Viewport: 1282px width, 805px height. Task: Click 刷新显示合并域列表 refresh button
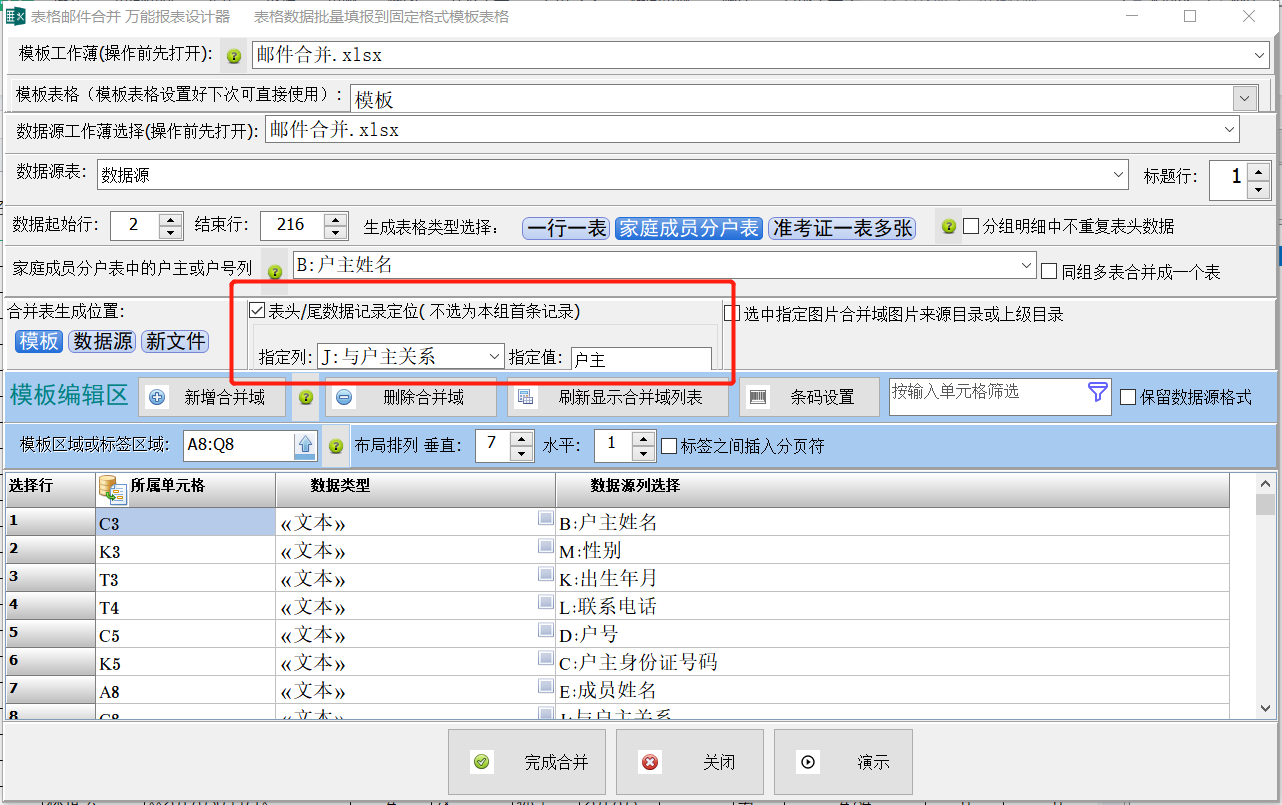[616, 397]
